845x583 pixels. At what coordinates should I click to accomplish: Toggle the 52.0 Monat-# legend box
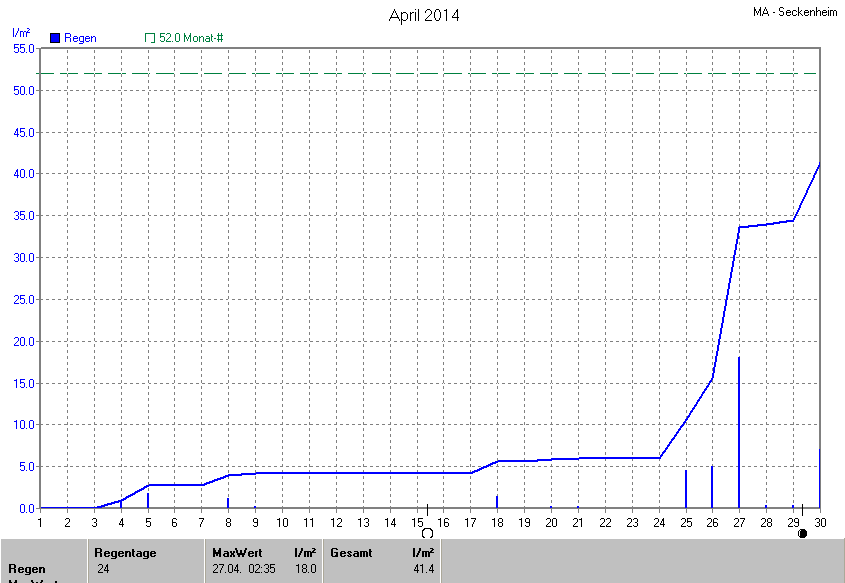pos(150,37)
